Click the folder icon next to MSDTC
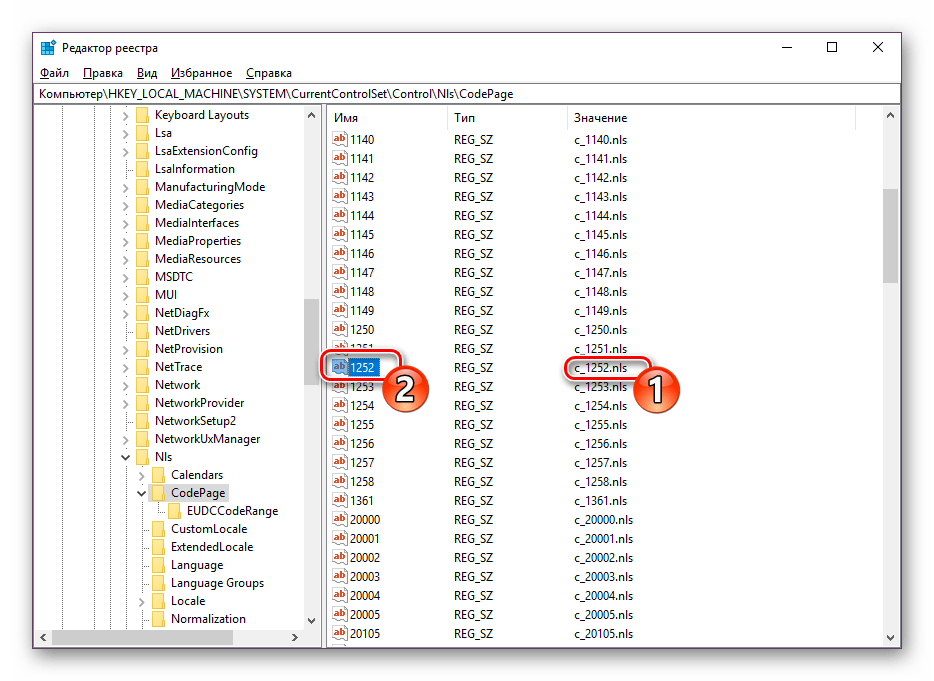Screen dimensions: 934x681 142,277
